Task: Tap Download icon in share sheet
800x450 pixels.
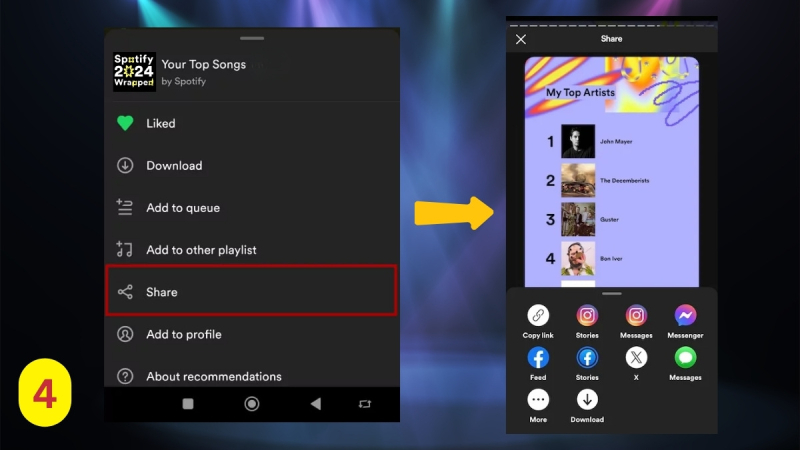Action: tap(587, 399)
